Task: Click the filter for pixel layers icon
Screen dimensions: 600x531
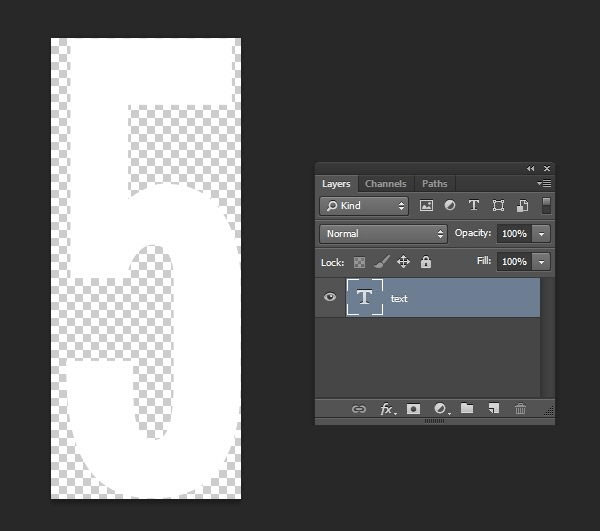Action: click(x=426, y=206)
